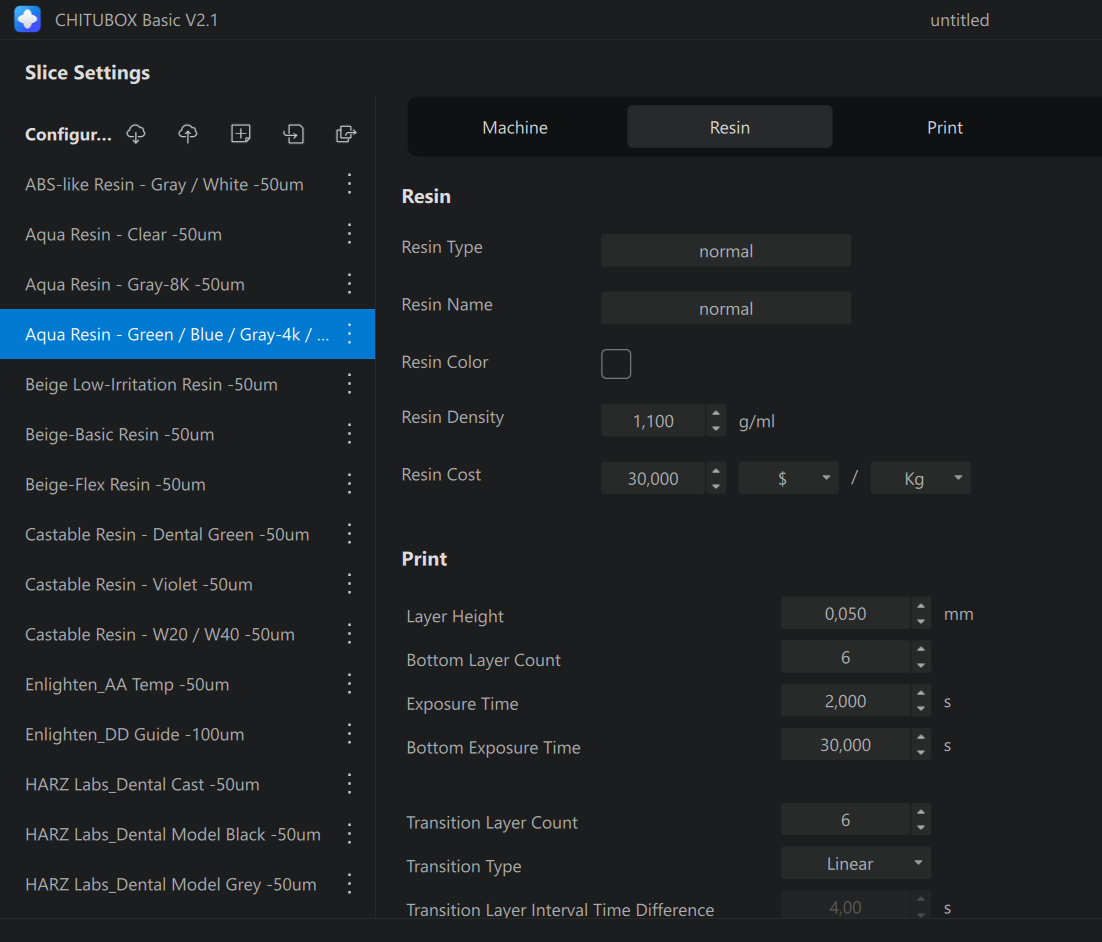The height and width of the screenshot is (942, 1102).
Task: Open options menu for Beige-Basic Resin
Action: coord(349,434)
